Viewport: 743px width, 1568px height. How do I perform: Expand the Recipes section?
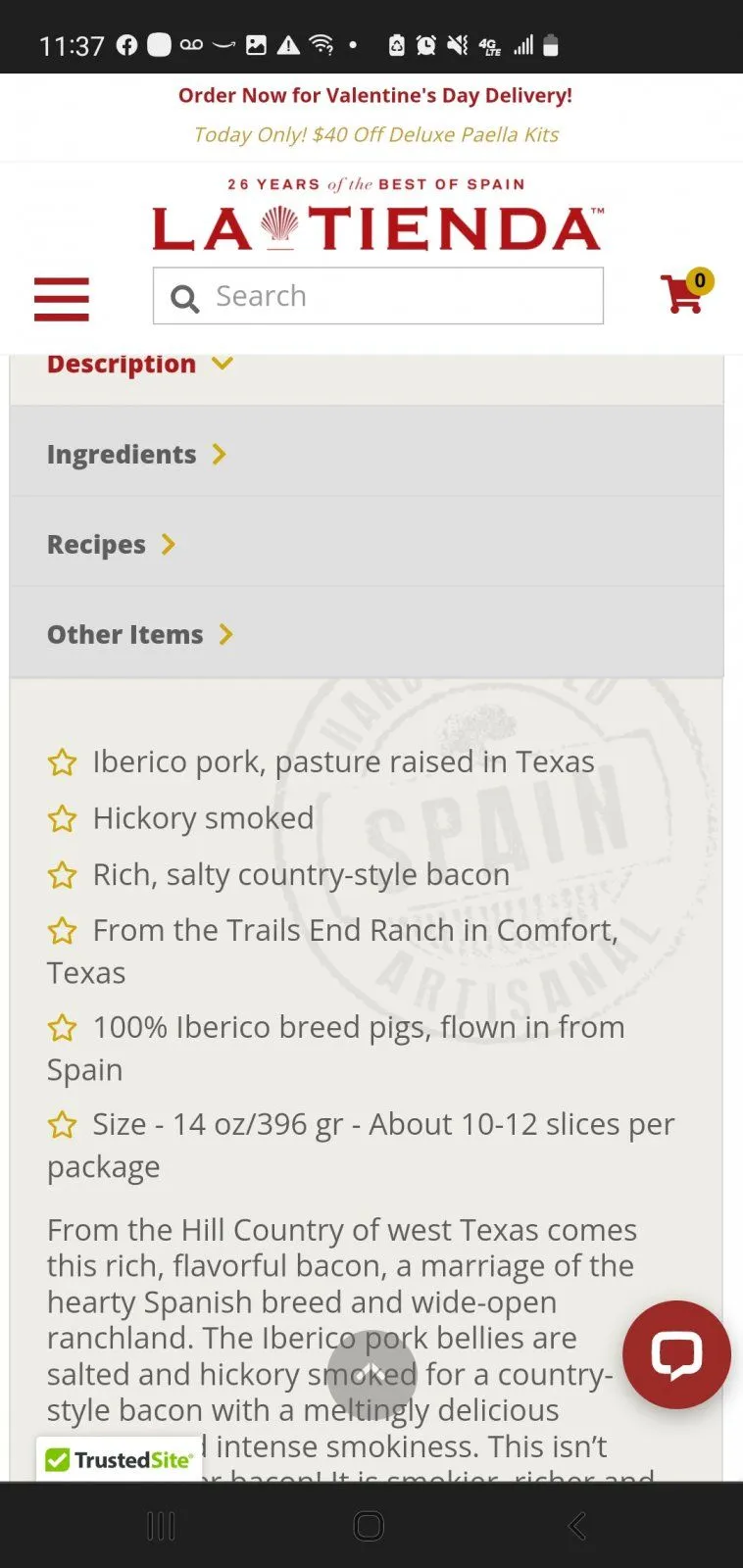111,545
